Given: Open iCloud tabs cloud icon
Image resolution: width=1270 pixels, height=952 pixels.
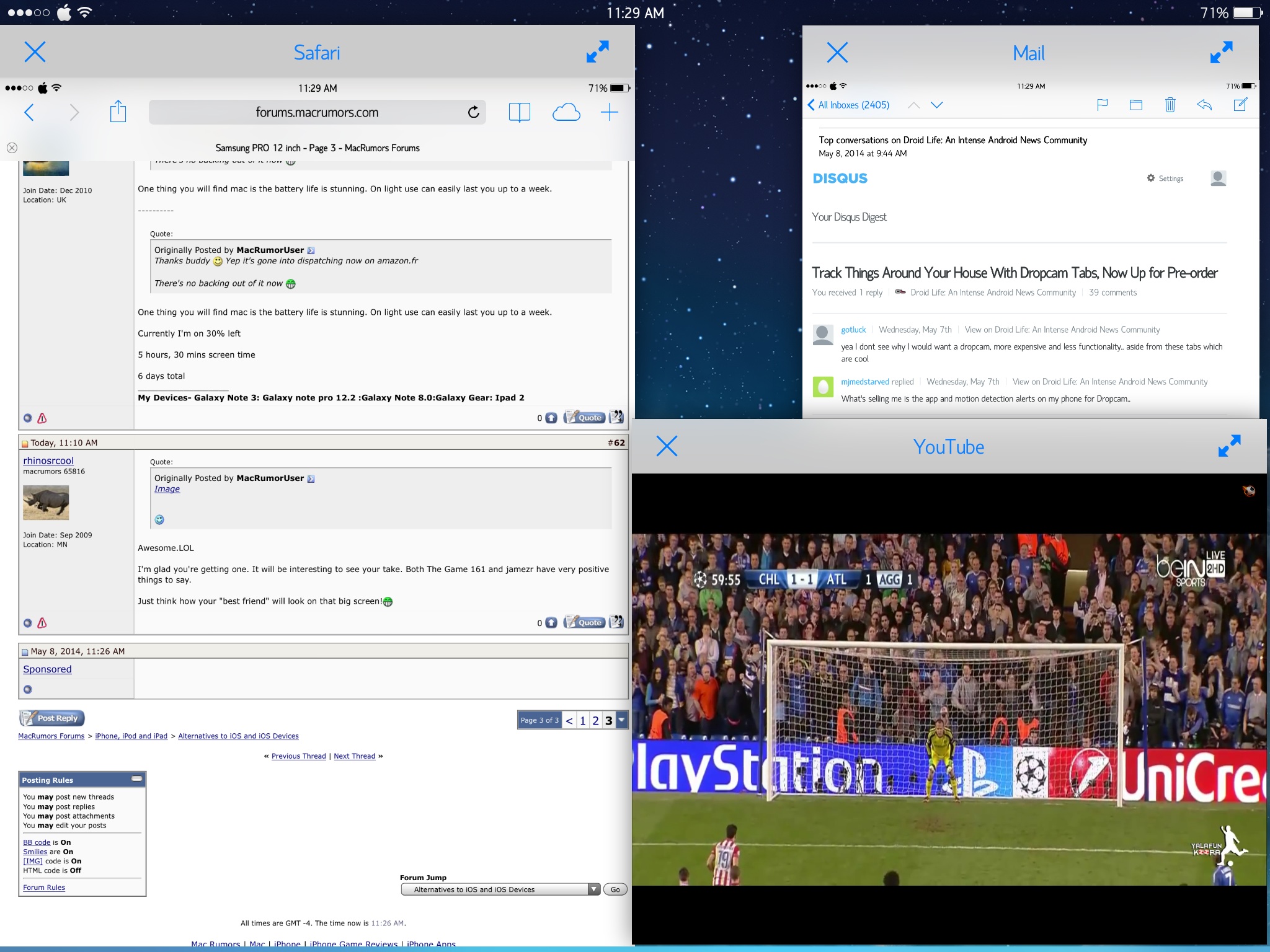Looking at the screenshot, I should 566,112.
